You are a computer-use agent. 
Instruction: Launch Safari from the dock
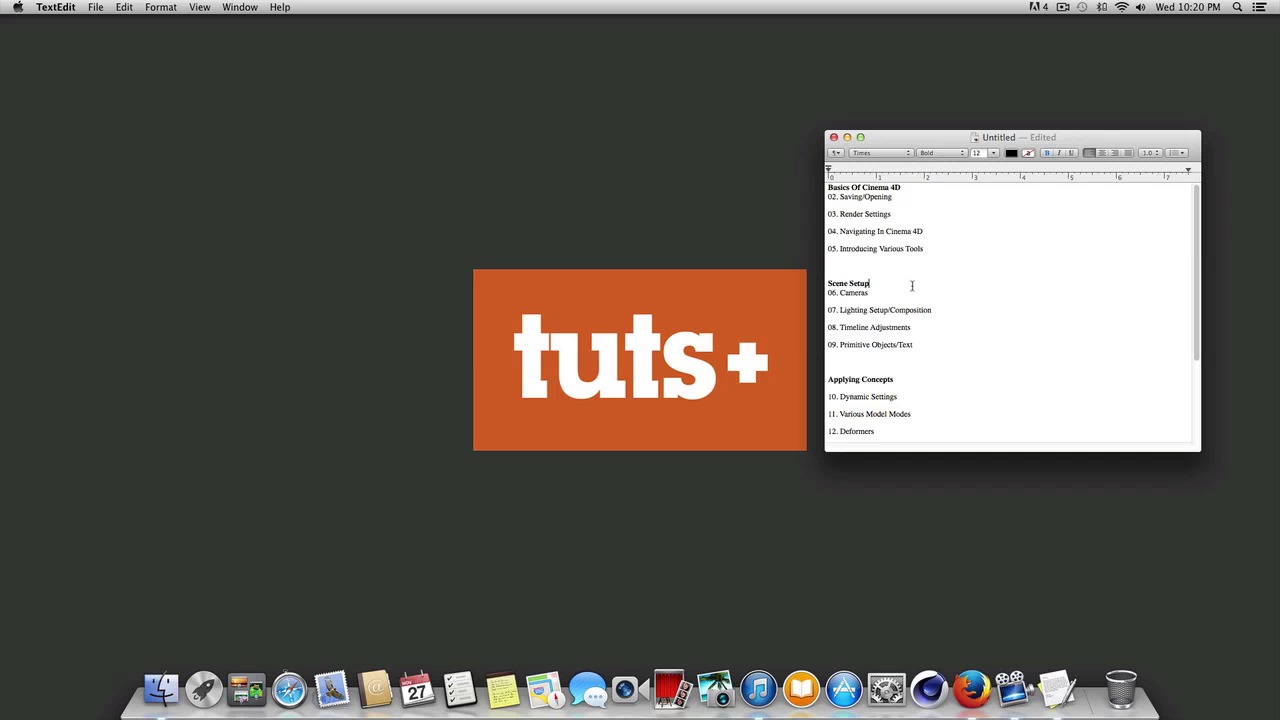click(289, 689)
